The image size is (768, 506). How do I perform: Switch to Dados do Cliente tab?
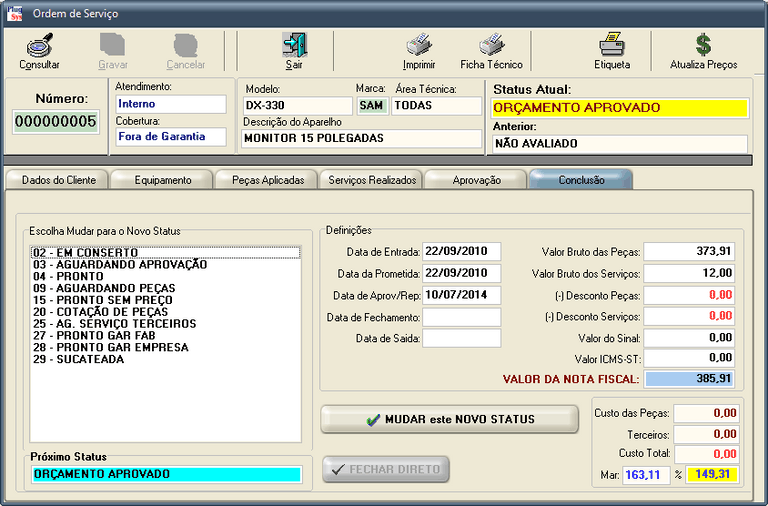55,180
